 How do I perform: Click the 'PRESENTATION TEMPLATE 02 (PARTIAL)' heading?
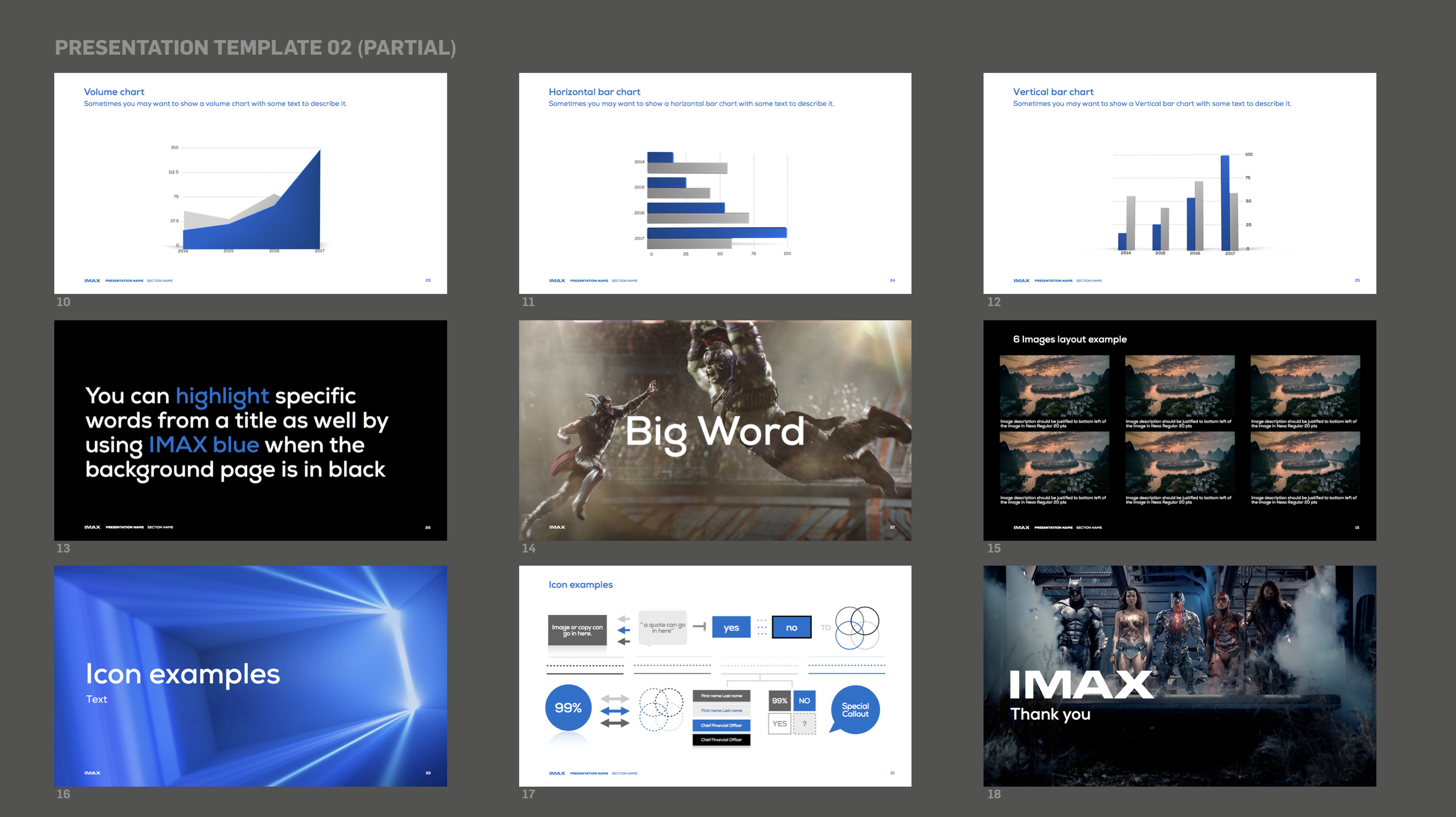click(256, 48)
